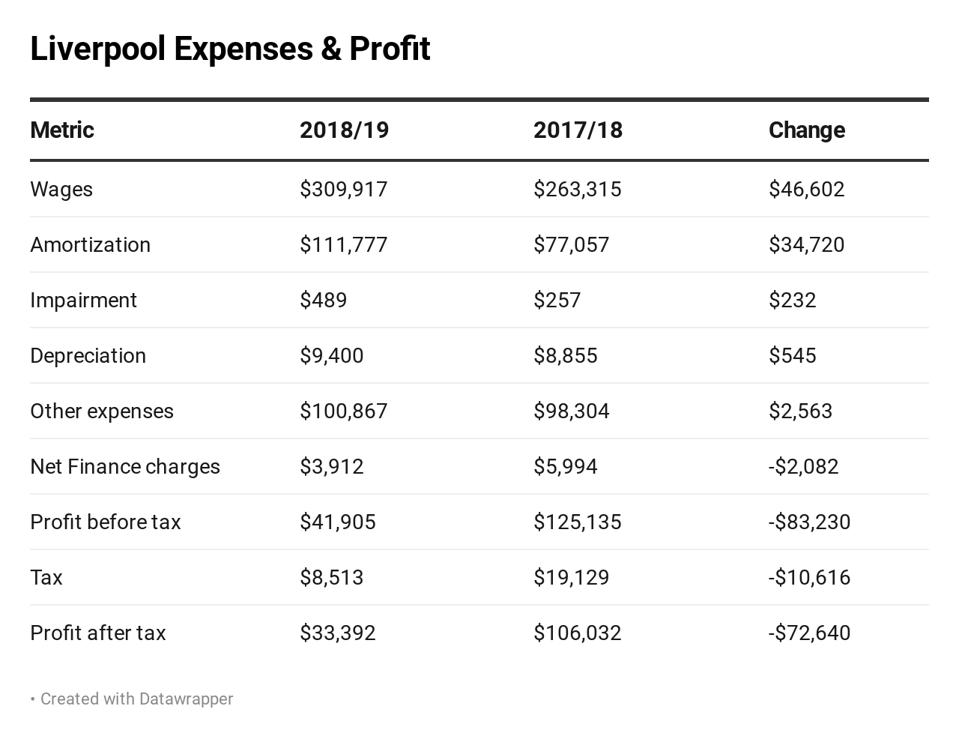The width and height of the screenshot is (959, 739).
Task: Select the Depreciation row label
Action: [88, 356]
